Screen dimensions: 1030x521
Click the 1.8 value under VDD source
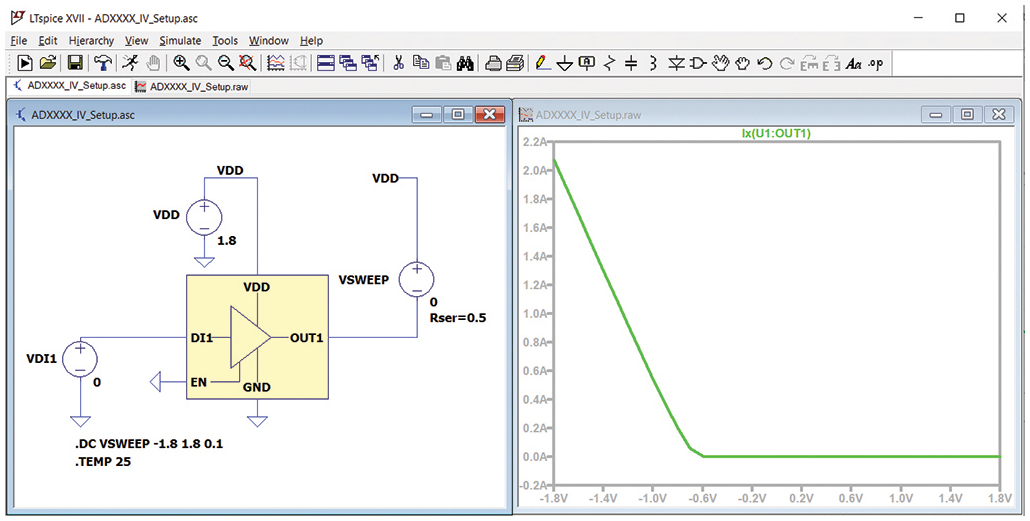(x=227, y=241)
